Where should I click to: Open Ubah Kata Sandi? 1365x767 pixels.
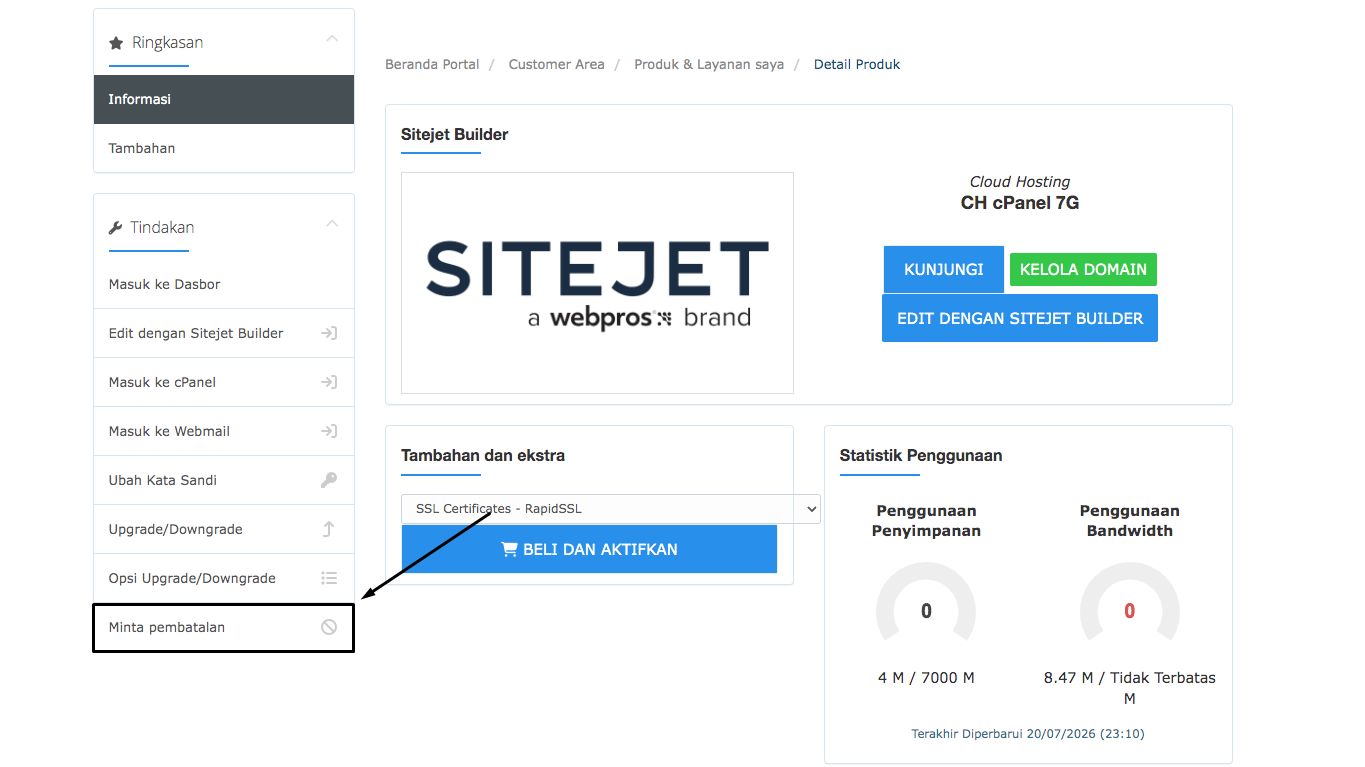pos(224,480)
